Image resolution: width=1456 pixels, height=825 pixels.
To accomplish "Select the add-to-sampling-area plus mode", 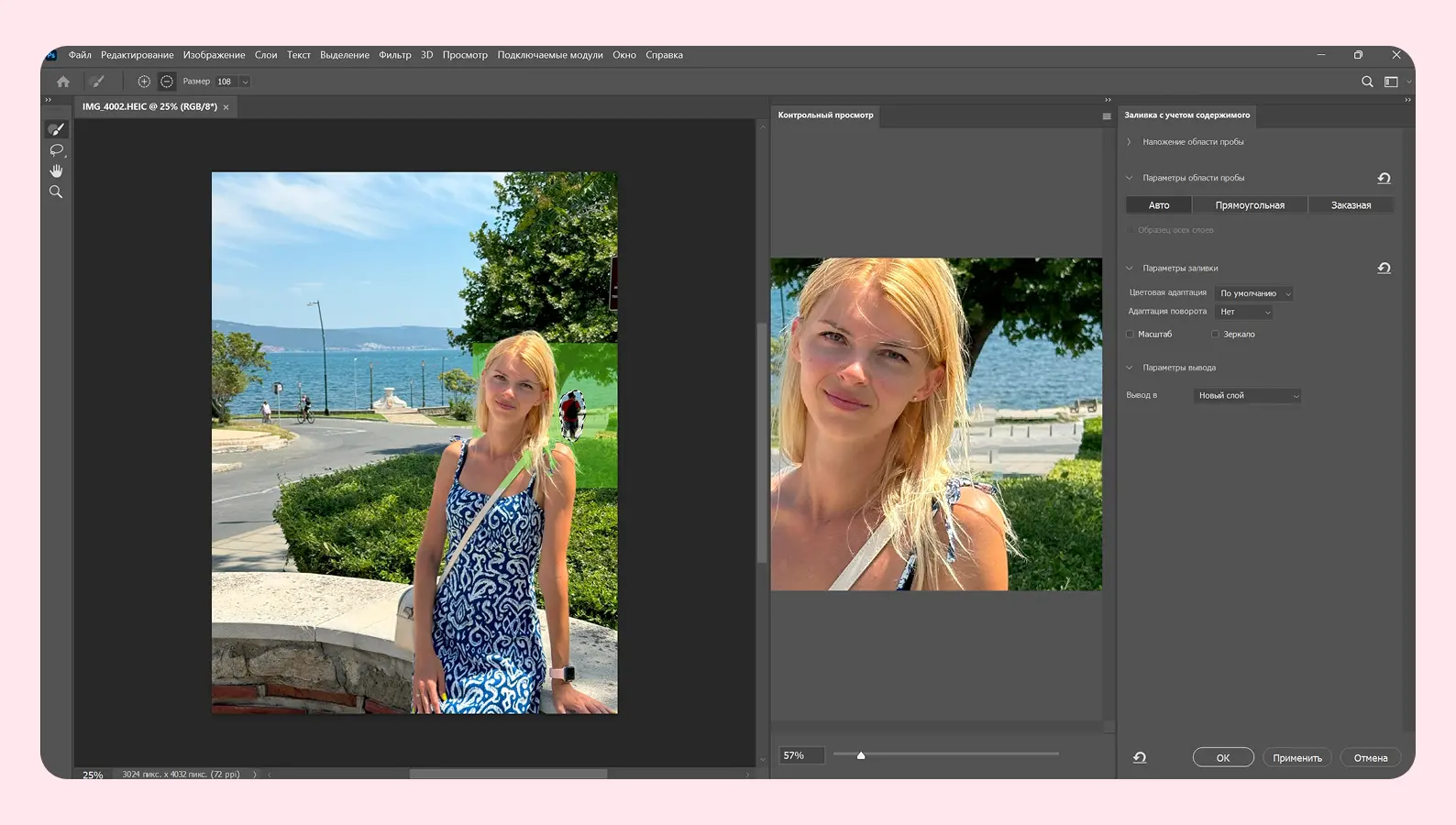I will pyautogui.click(x=144, y=82).
